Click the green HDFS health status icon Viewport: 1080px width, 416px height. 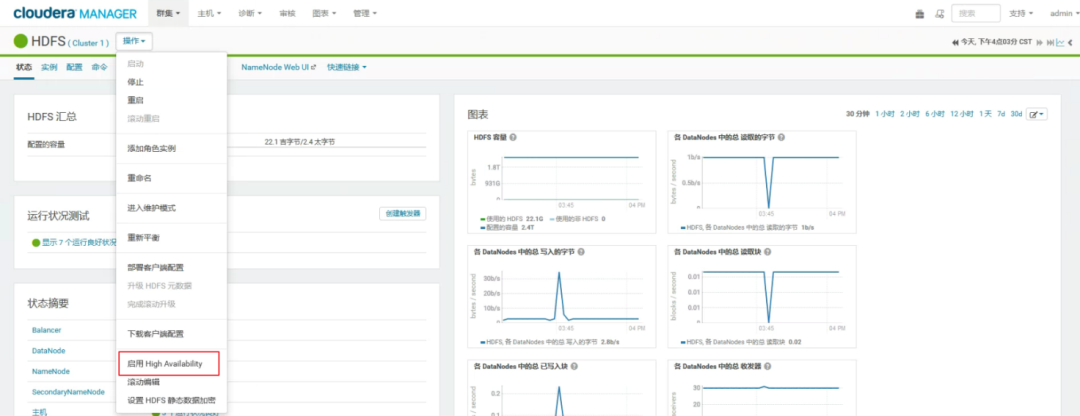(20, 41)
